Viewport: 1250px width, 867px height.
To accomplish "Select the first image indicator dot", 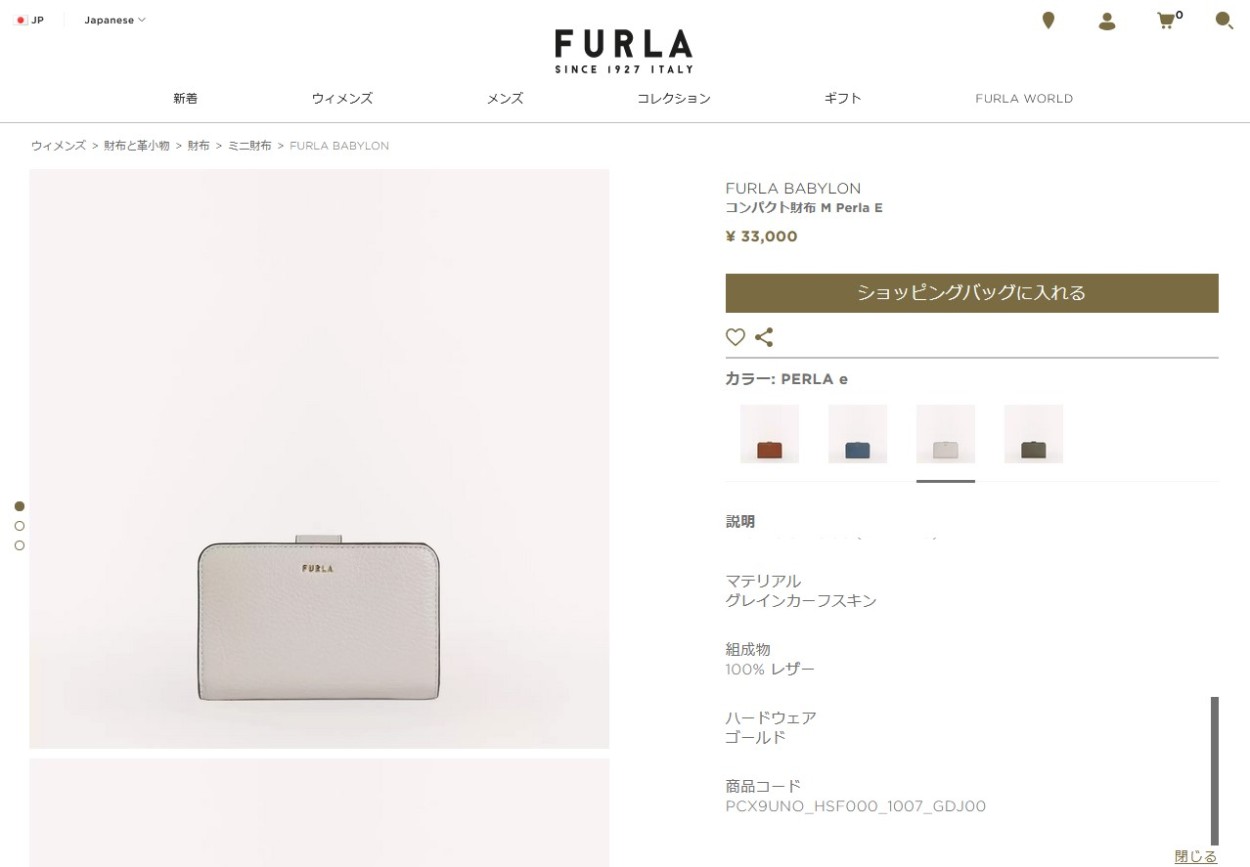I will 19,506.
